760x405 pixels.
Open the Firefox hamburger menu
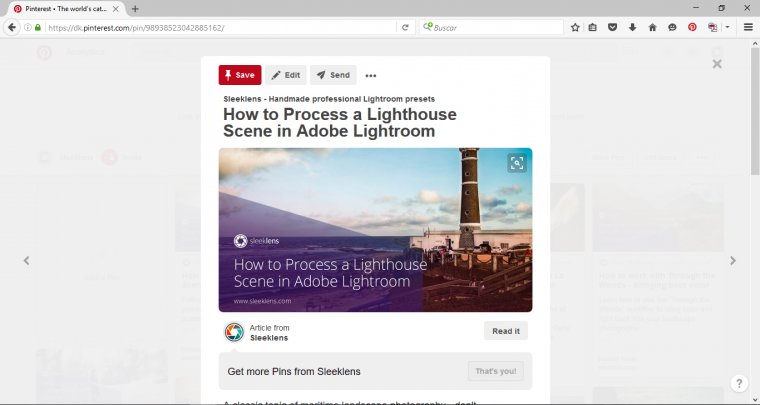pyautogui.click(x=748, y=28)
